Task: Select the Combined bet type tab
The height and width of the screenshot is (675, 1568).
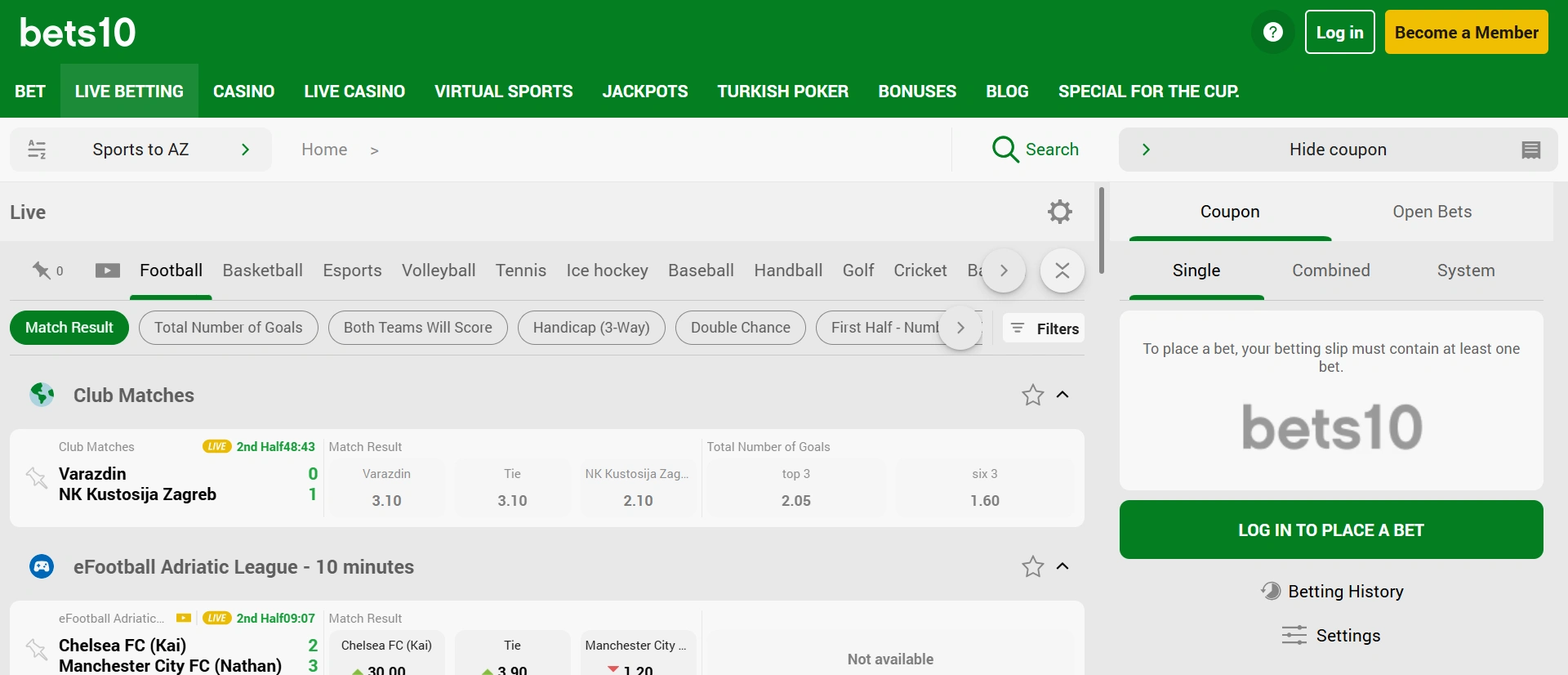Action: [x=1331, y=270]
